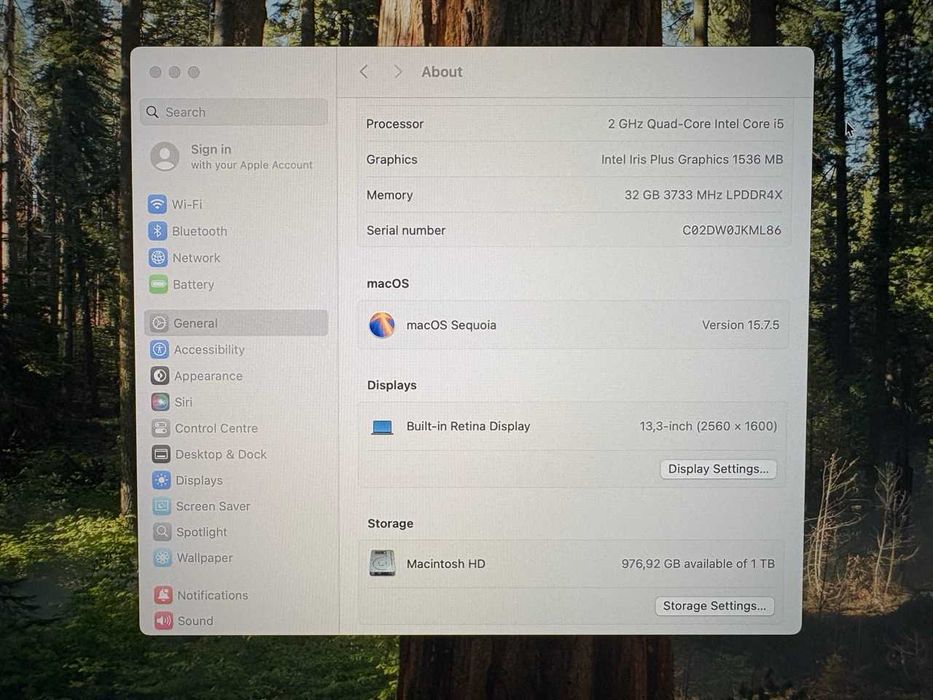The height and width of the screenshot is (700, 933).
Task: Open the Screen Saver icon
Action: 162,506
